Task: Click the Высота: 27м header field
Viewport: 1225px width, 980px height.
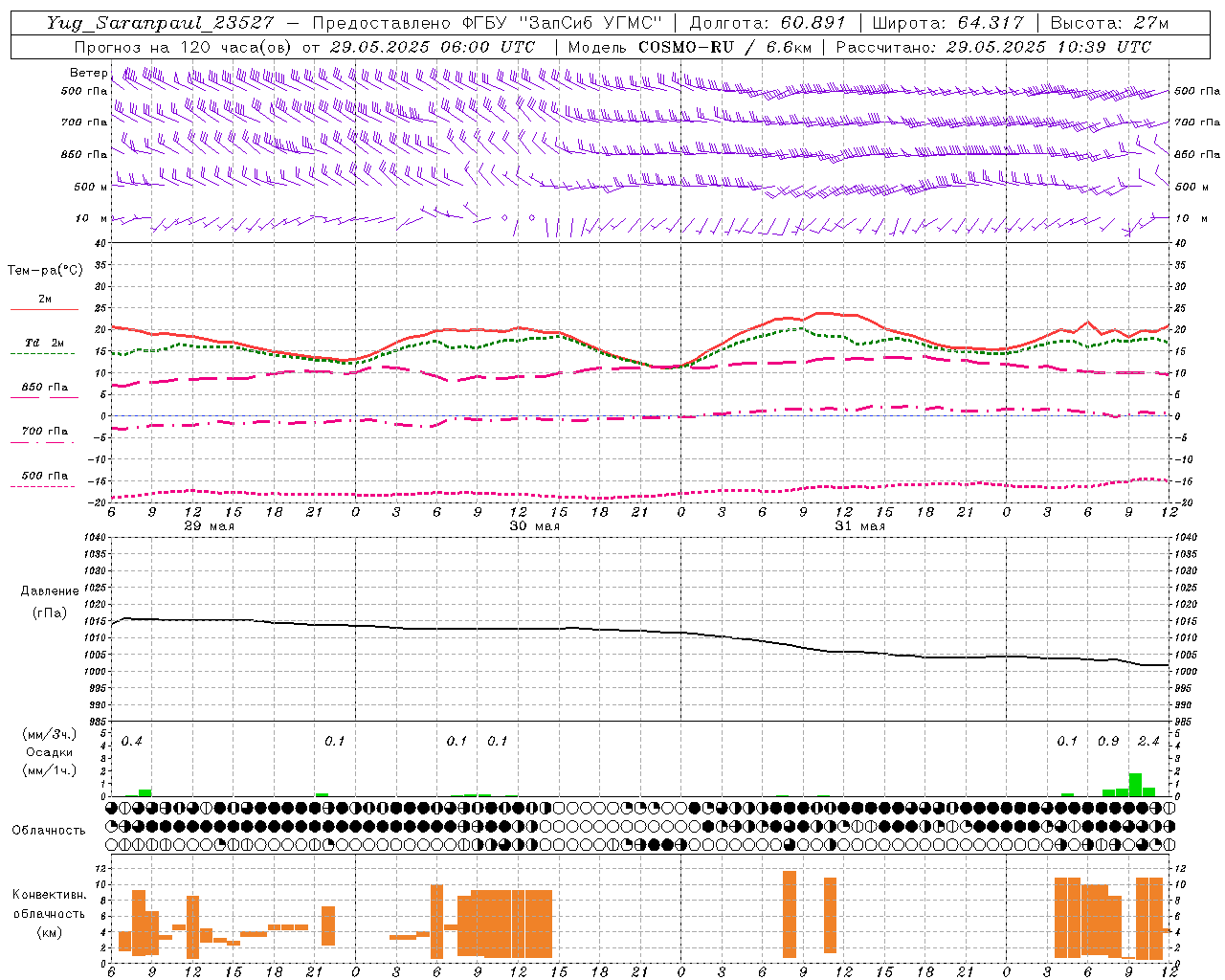Action: [x=1110, y=23]
